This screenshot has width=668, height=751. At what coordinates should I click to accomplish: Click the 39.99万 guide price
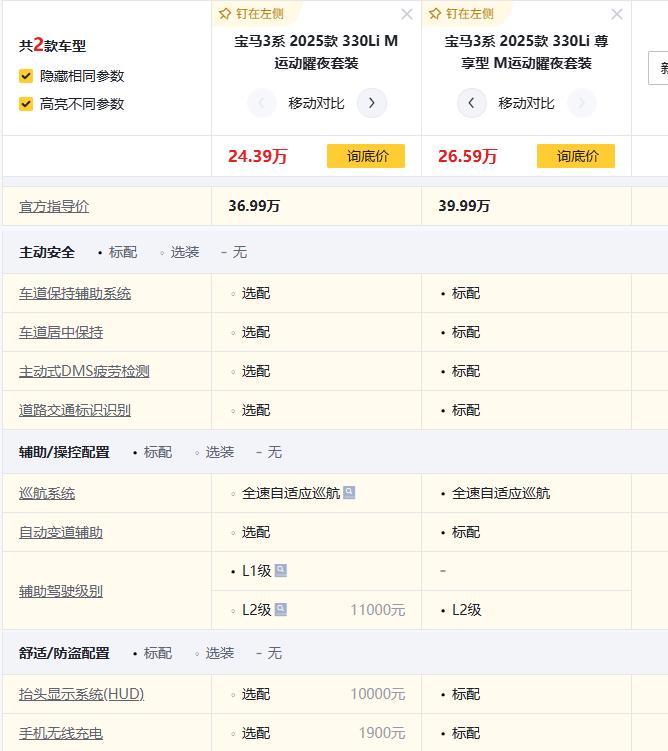(x=464, y=205)
